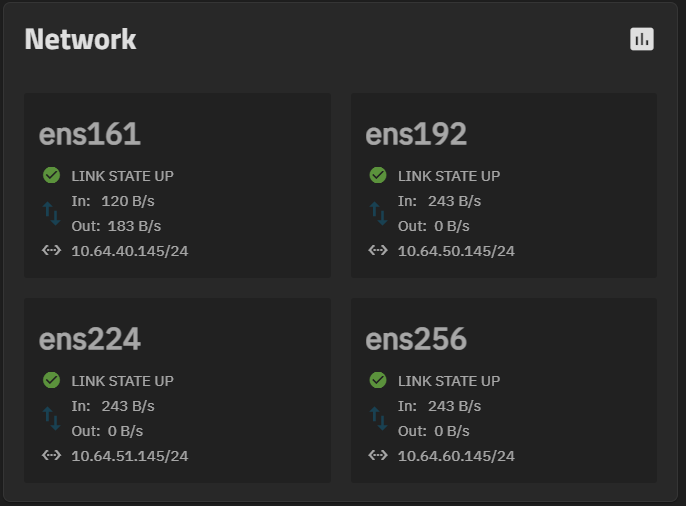The image size is (686, 506).
Task: Open network reports chart icon
Action: point(642,39)
